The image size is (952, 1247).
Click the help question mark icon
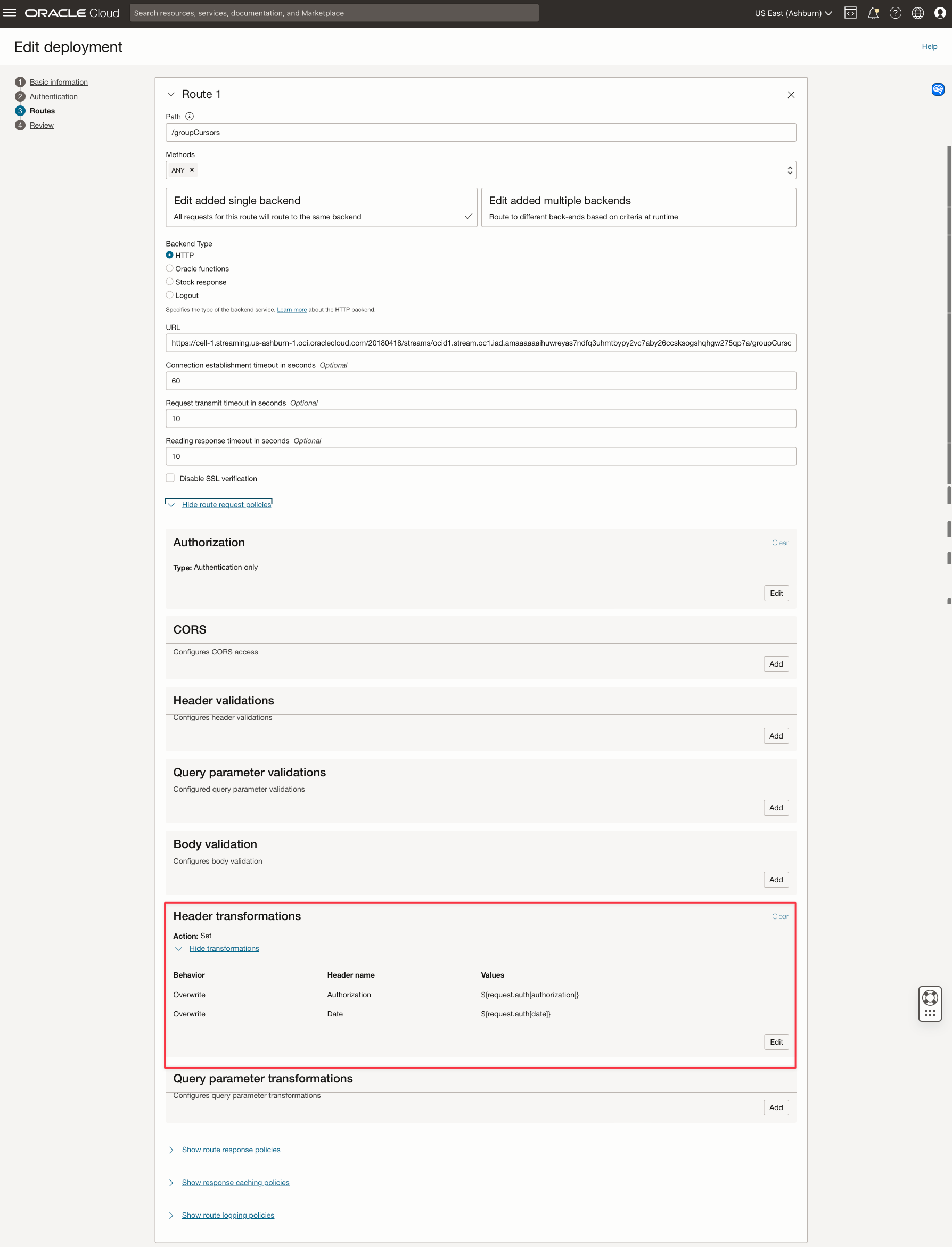click(895, 12)
